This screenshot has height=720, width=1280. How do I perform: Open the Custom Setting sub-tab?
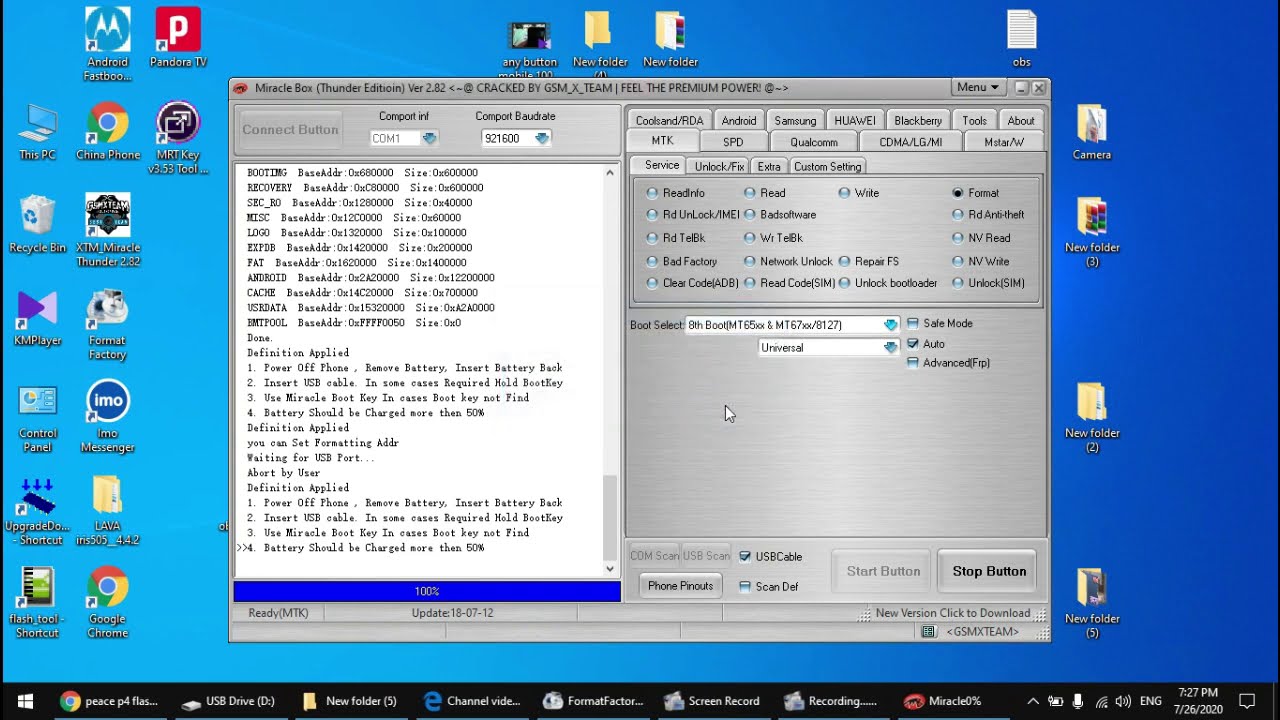tap(827, 167)
